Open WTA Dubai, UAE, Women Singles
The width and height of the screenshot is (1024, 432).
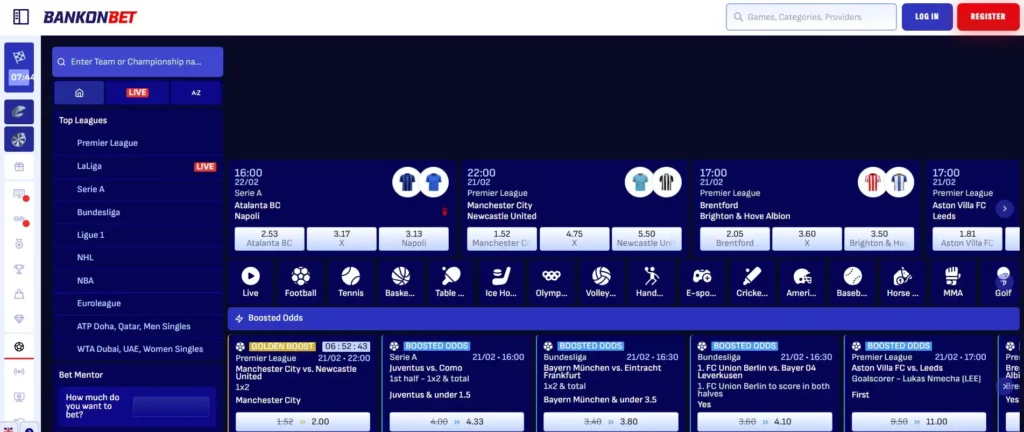point(137,349)
